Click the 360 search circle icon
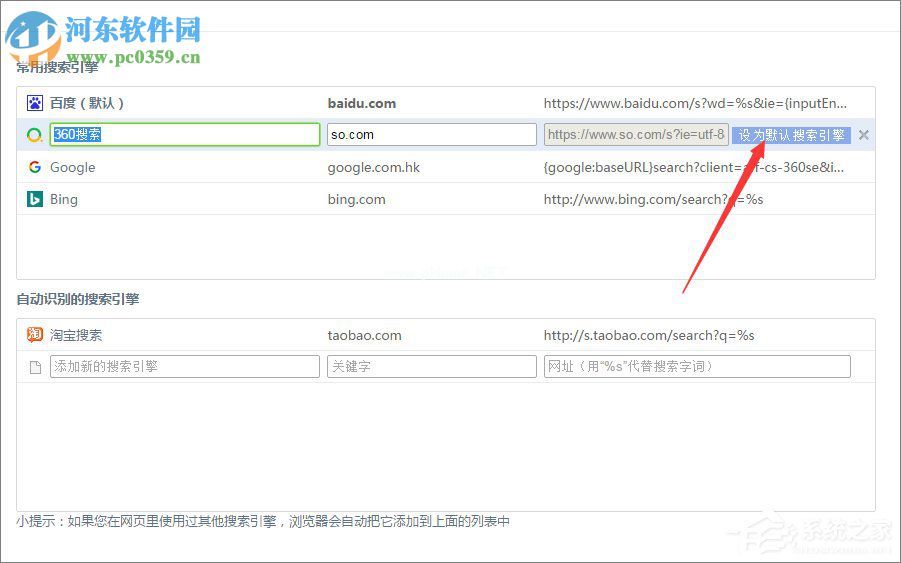Image resolution: width=901 pixels, height=563 pixels. [34, 135]
